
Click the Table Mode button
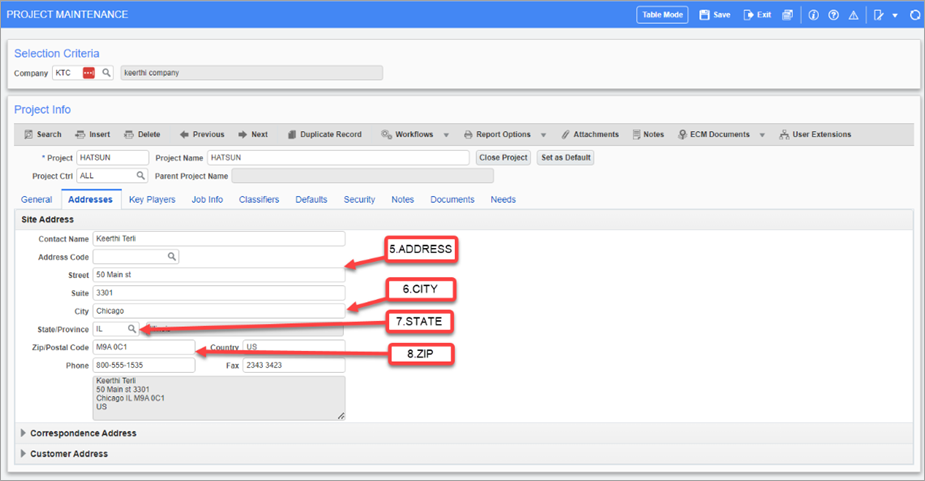tap(662, 15)
